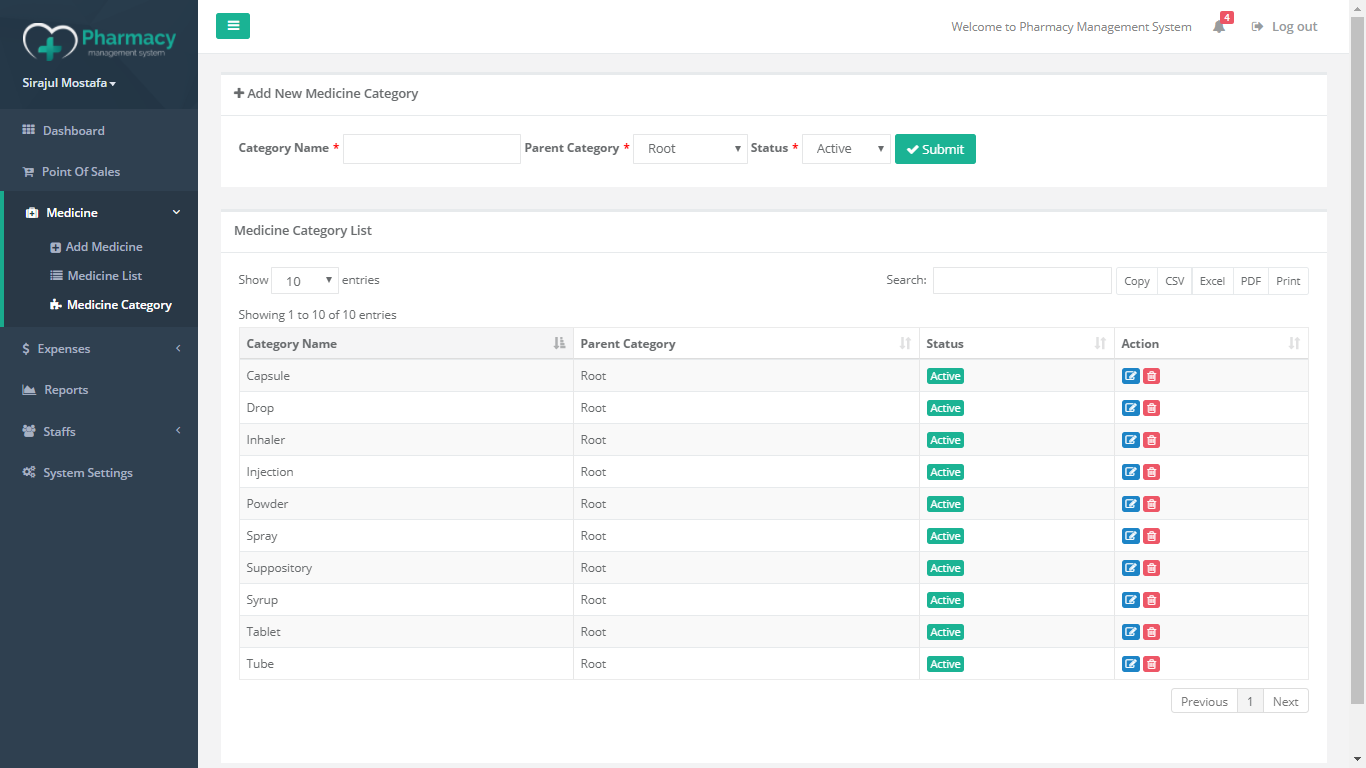Open the Reports page
This screenshot has width=1366, height=768.
click(x=65, y=390)
